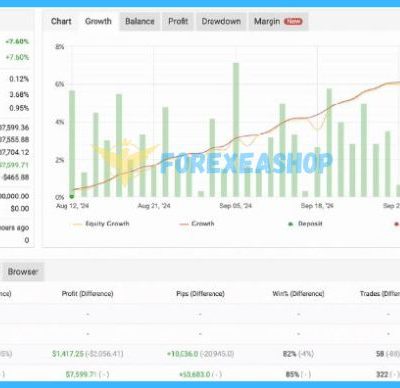Toggle the Growth legend series
This screenshot has width=400, height=388.
[x=197, y=224]
